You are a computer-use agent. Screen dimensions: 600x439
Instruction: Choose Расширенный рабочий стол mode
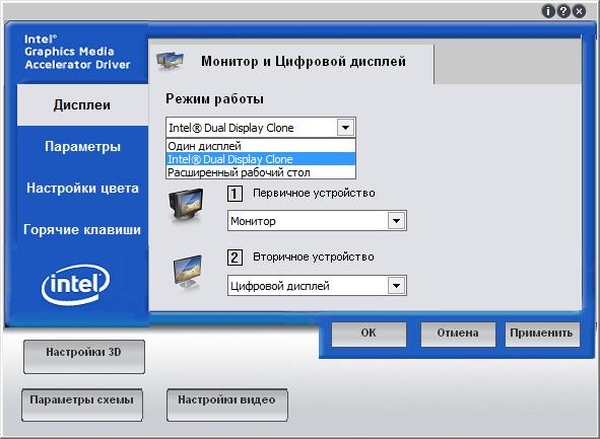click(261, 172)
